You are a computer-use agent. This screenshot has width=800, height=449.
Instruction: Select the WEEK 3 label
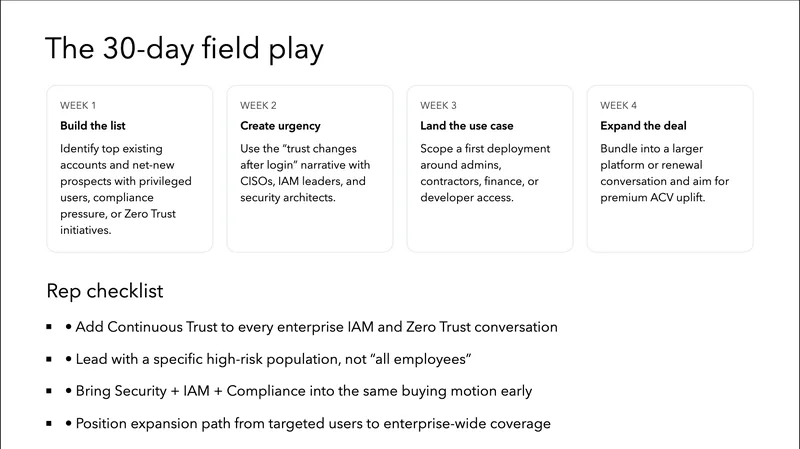440,105
